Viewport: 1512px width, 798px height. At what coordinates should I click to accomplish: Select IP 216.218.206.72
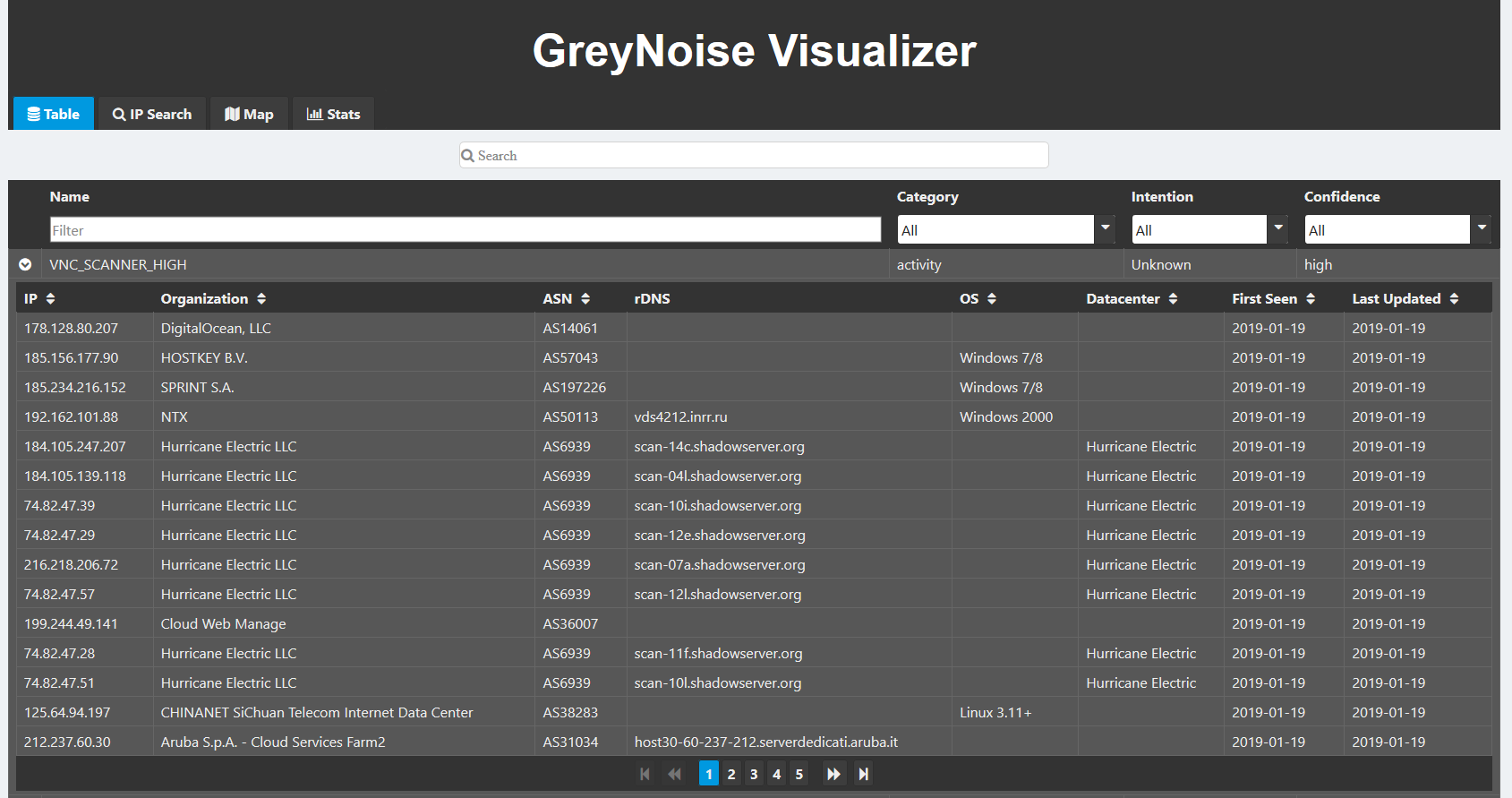(71, 565)
